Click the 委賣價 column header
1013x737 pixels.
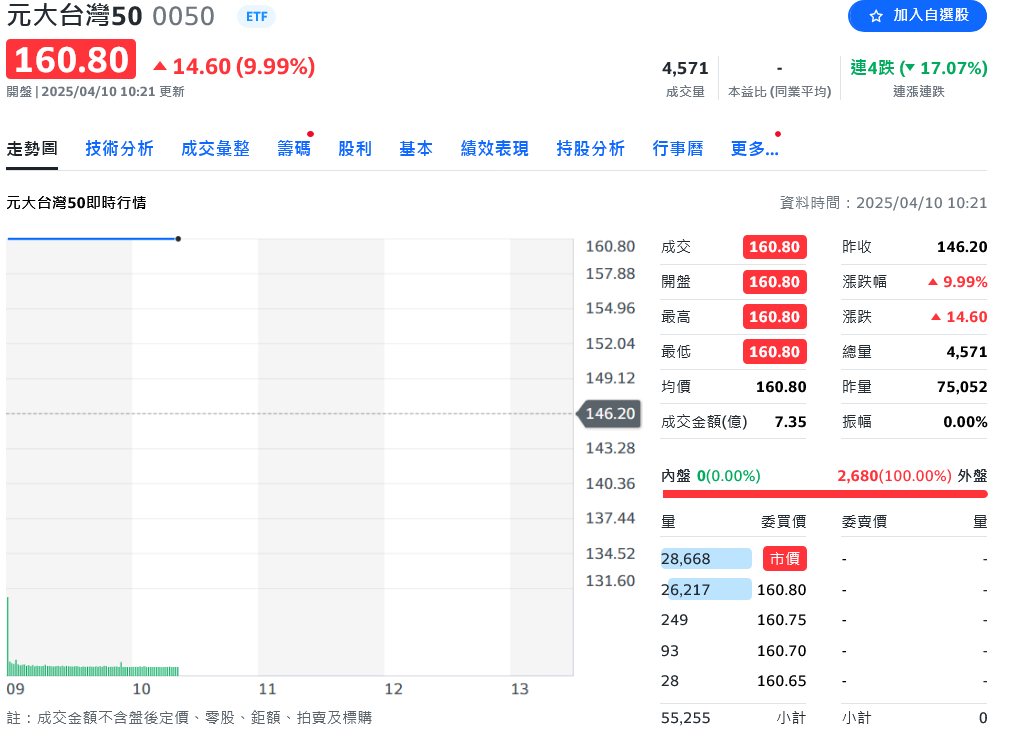tap(864, 521)
